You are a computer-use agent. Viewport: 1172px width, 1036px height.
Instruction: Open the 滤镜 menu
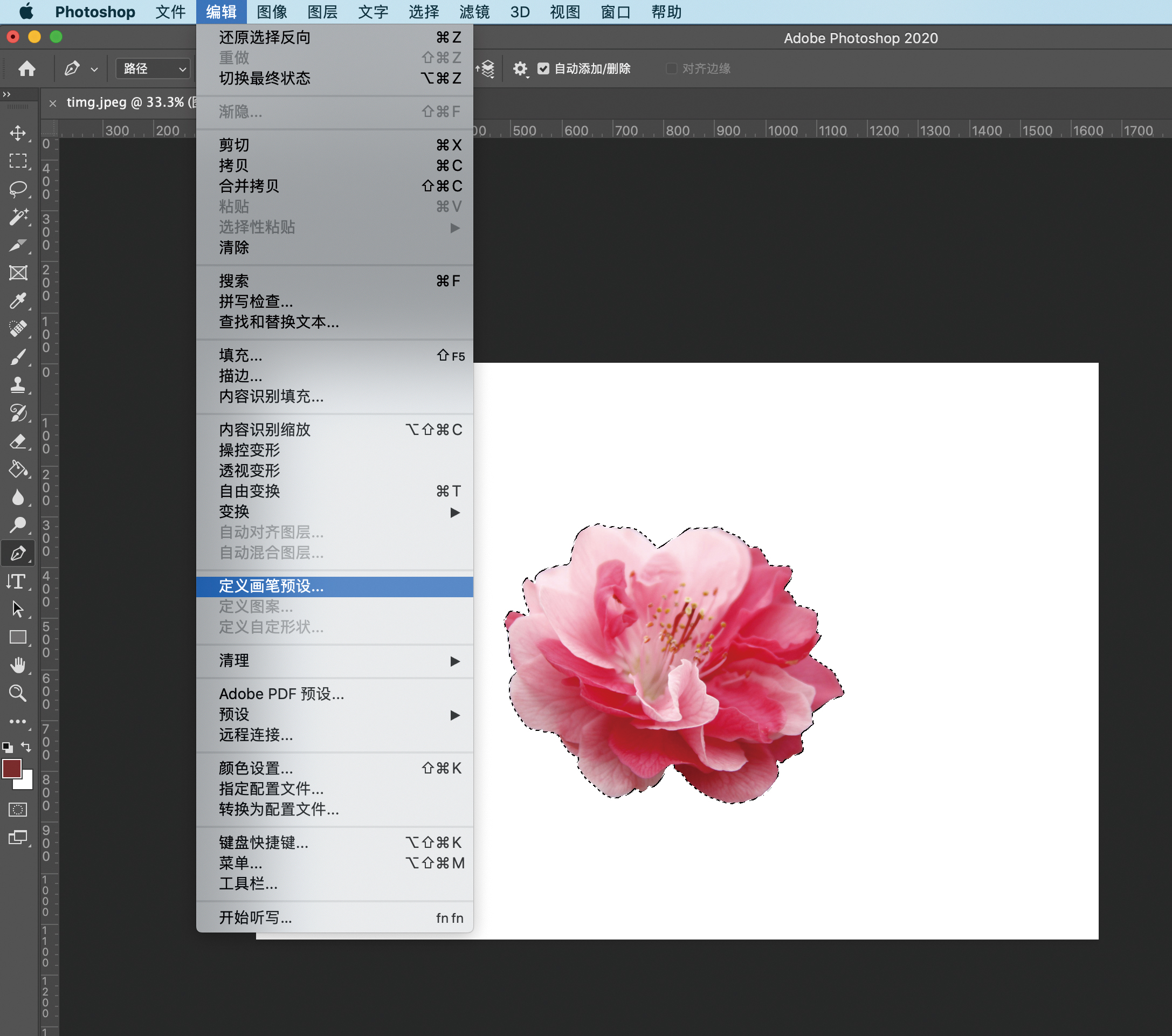[x=475, y=12]
